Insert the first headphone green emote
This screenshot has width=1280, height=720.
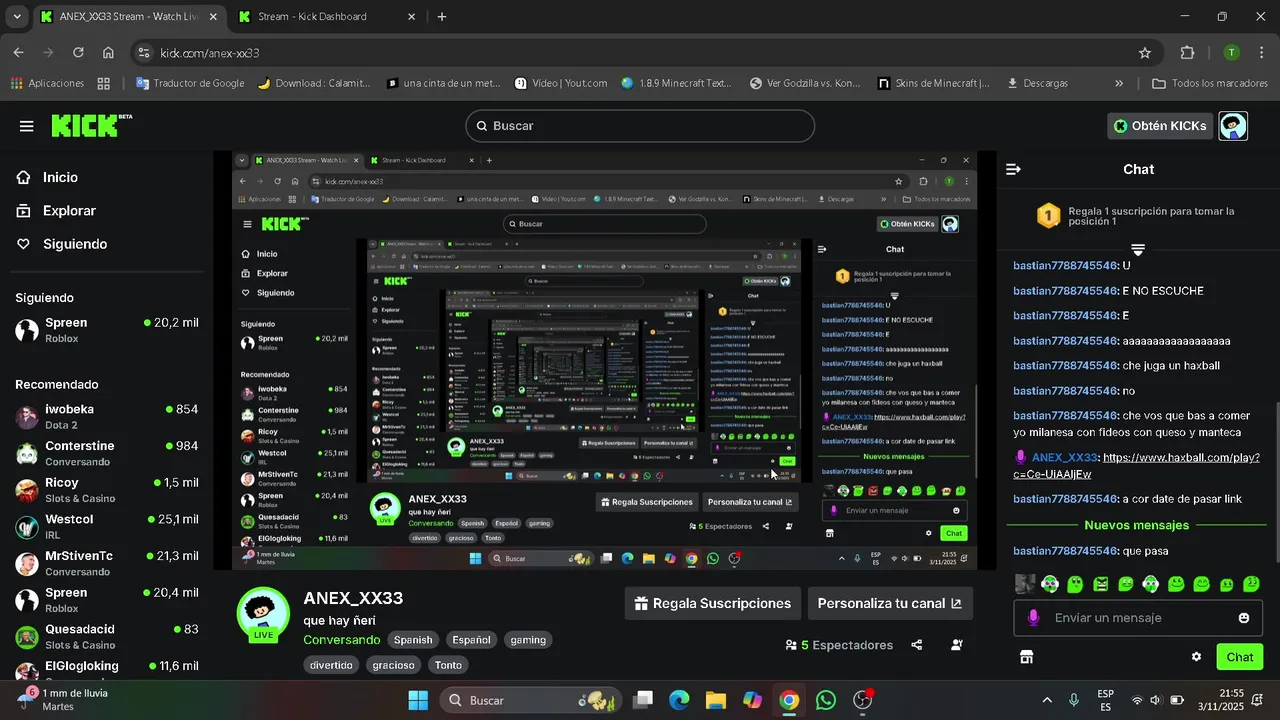click(x=1050, y=584)
